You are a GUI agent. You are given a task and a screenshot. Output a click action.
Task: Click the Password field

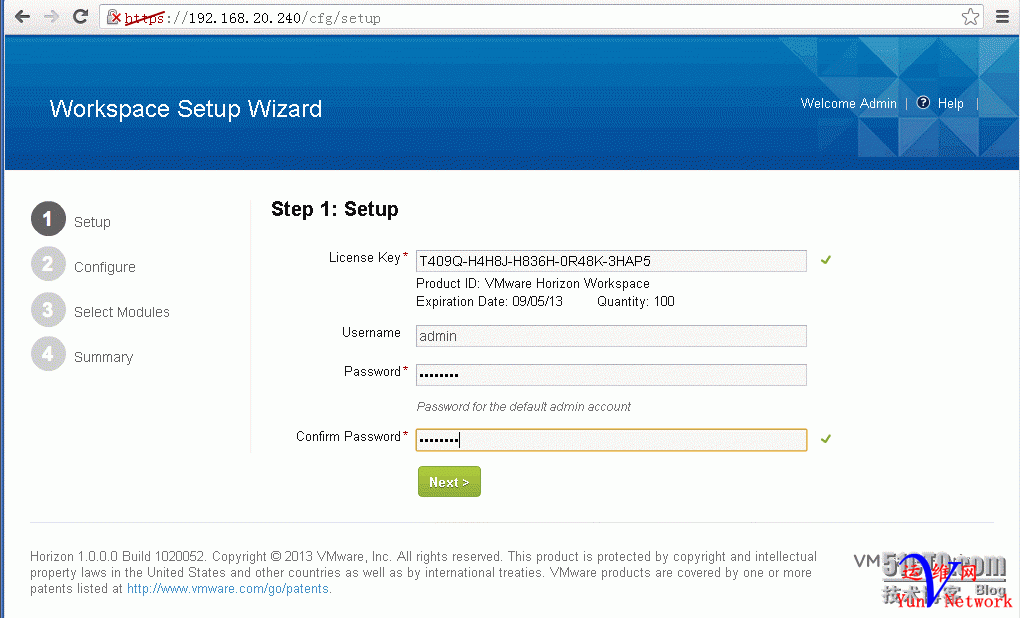click(611, 375)
